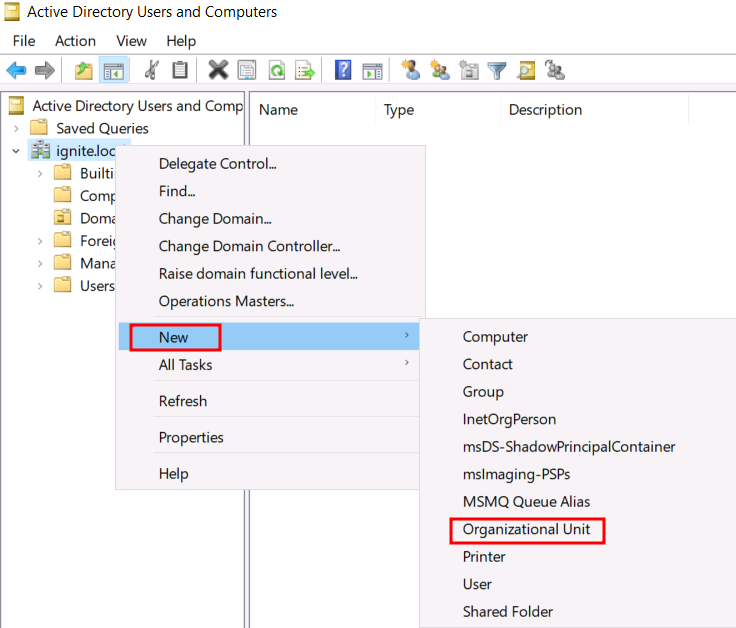Create new user toolbar icon
The width and height of the screenshot is (736, 628).
(411, 70)
